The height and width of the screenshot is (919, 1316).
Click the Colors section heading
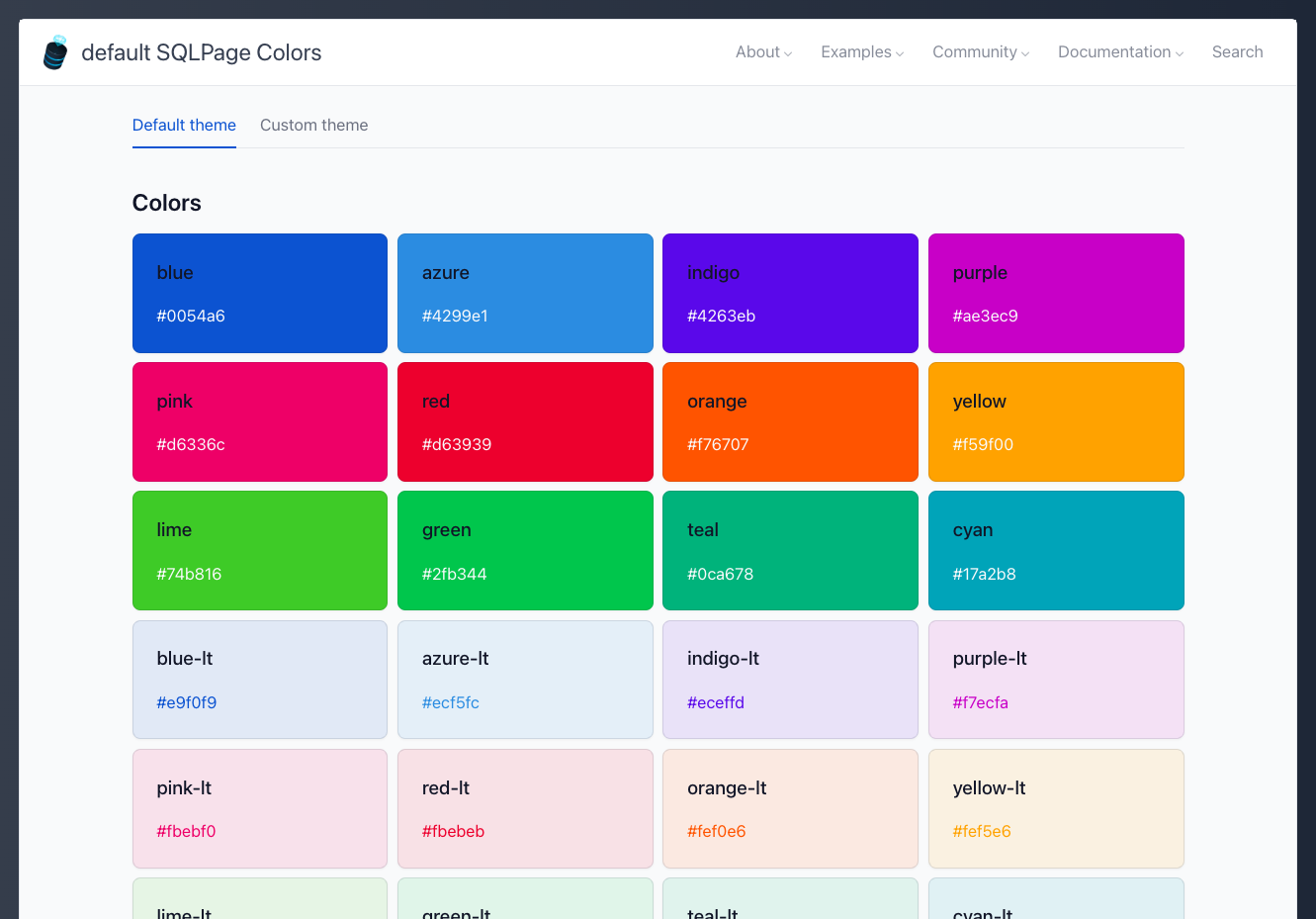[x=167, y=203]
